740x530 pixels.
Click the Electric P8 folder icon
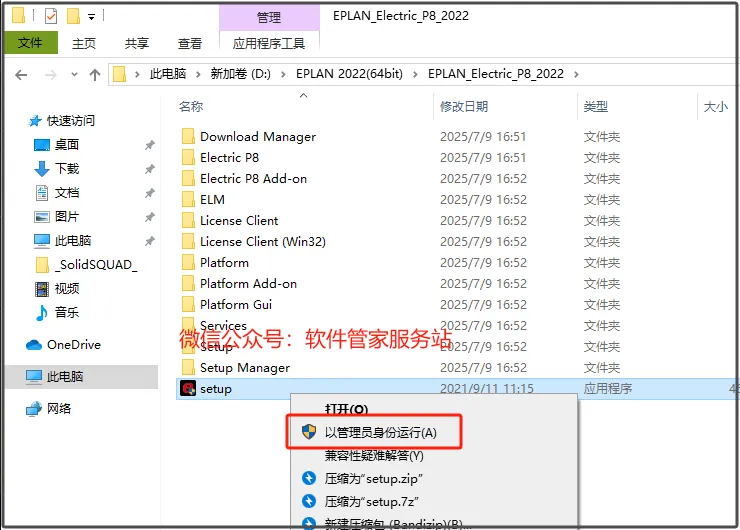tap(188, 157)
